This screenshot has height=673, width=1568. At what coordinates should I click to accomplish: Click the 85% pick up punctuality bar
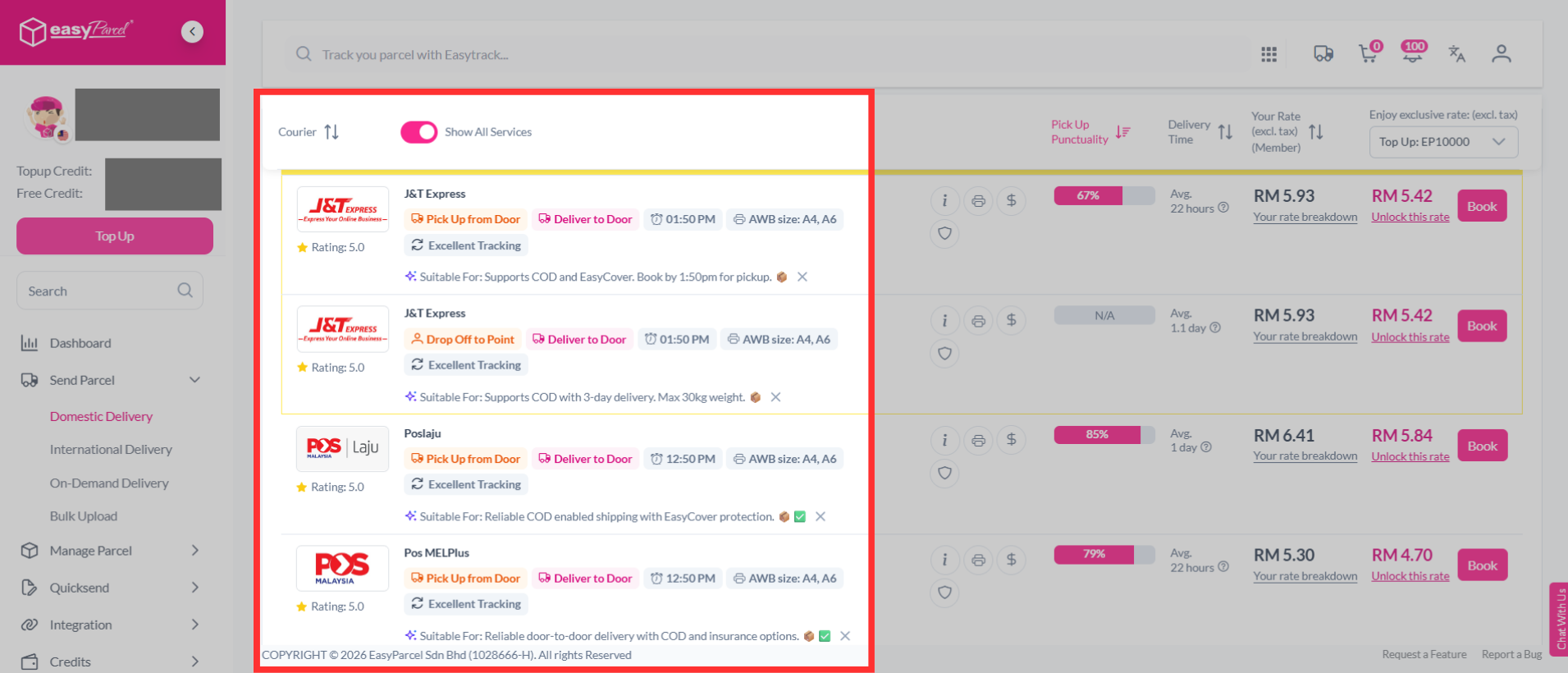click(x=1104, y=434)
